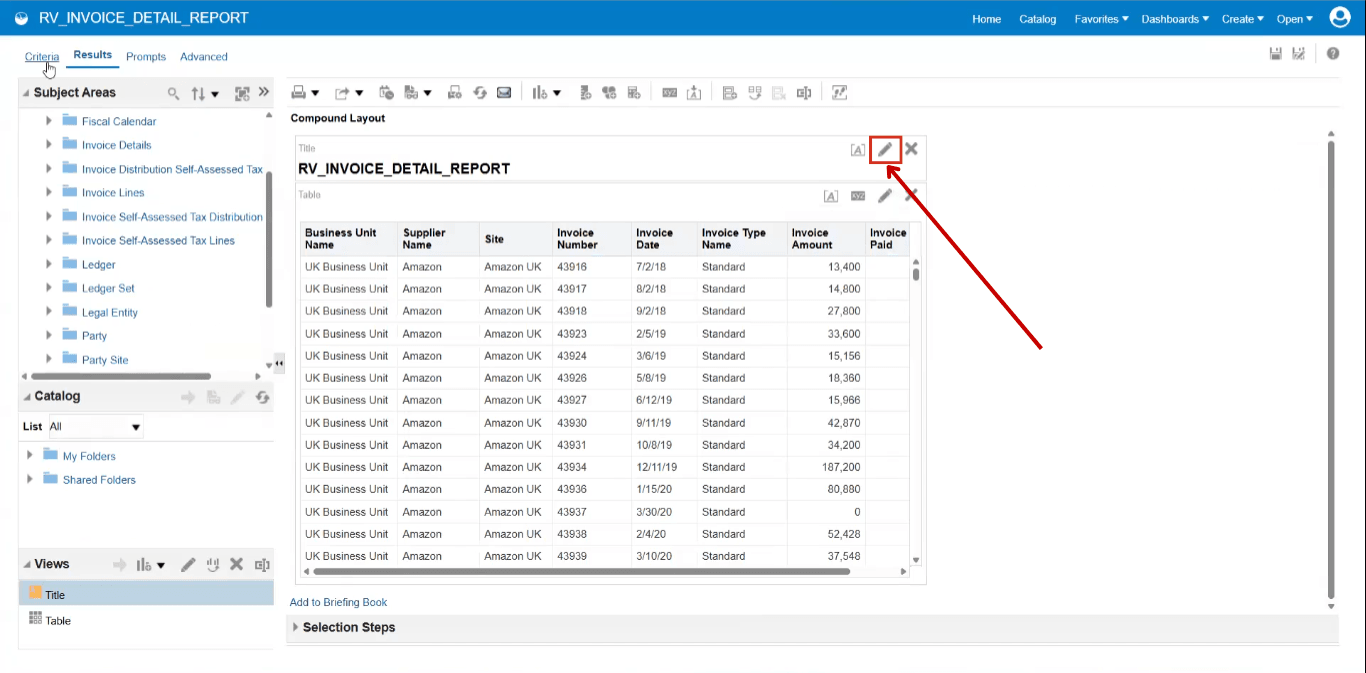
Task: Switch to the Criteria tab
Action: pyautogui.click(x=41, y=57)
